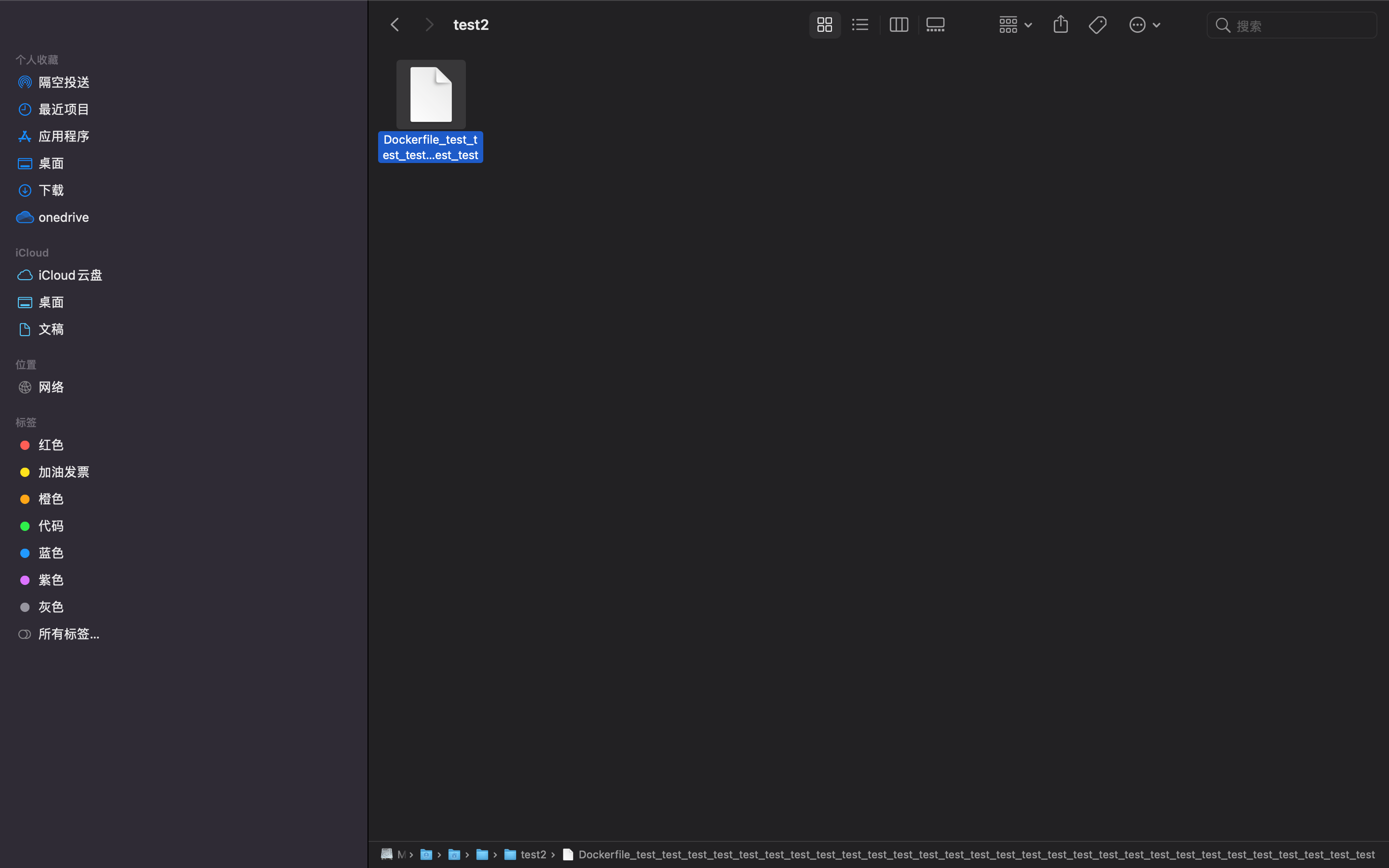Switch to gallery view

click(935, 25)
